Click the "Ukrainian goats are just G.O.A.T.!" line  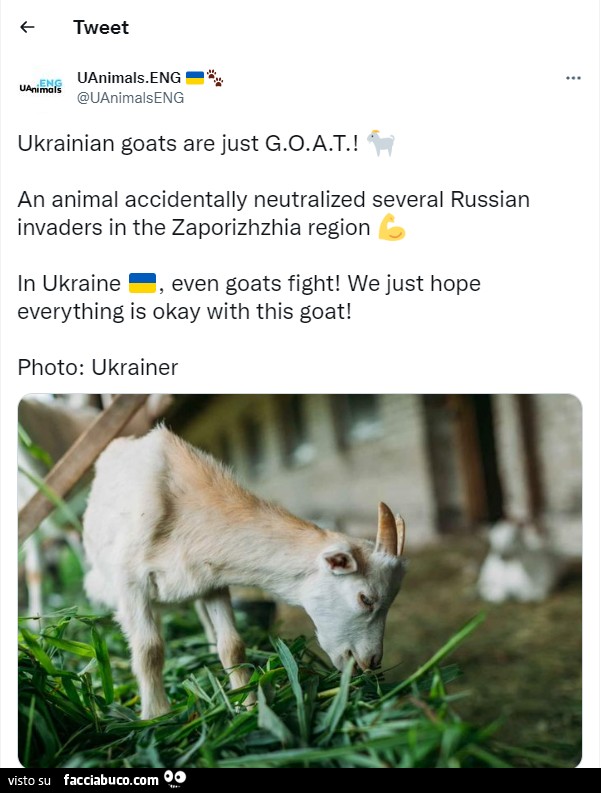188,143
